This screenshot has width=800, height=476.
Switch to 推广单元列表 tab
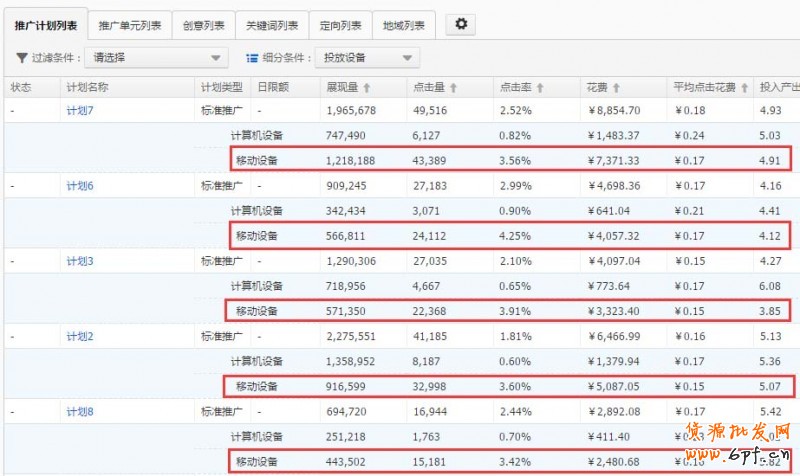[x=129, y=25]
